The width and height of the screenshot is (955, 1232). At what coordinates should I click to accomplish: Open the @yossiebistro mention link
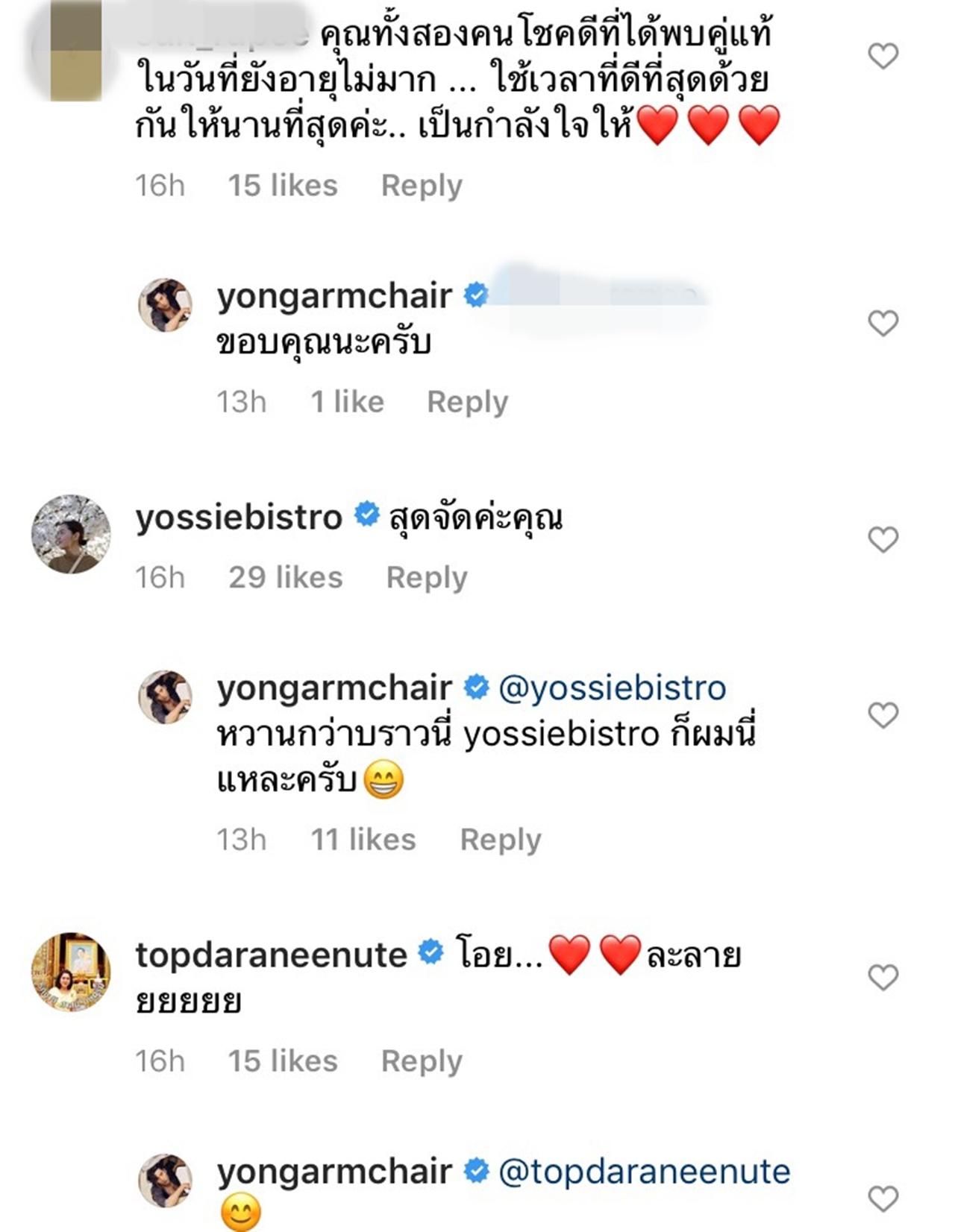pyautogui.click(x=612, y=688)
